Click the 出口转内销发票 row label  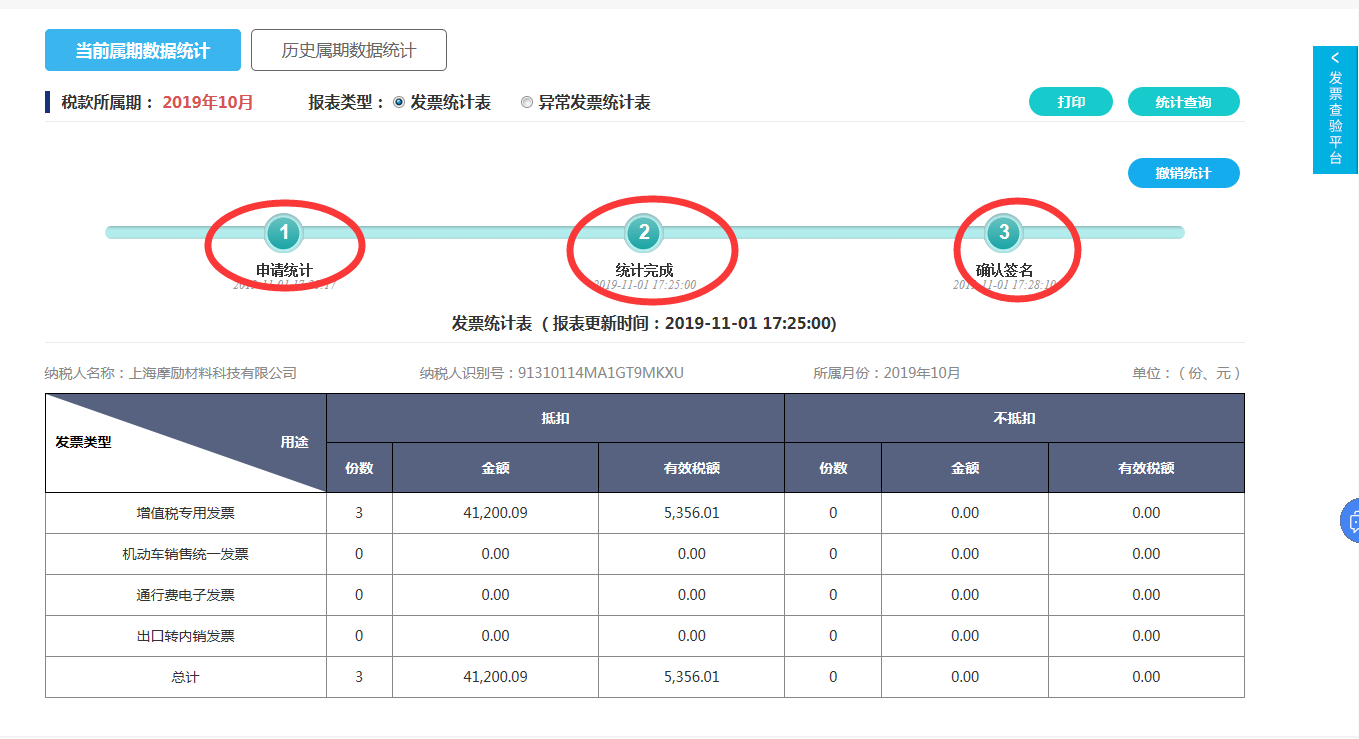click(186, 636)
